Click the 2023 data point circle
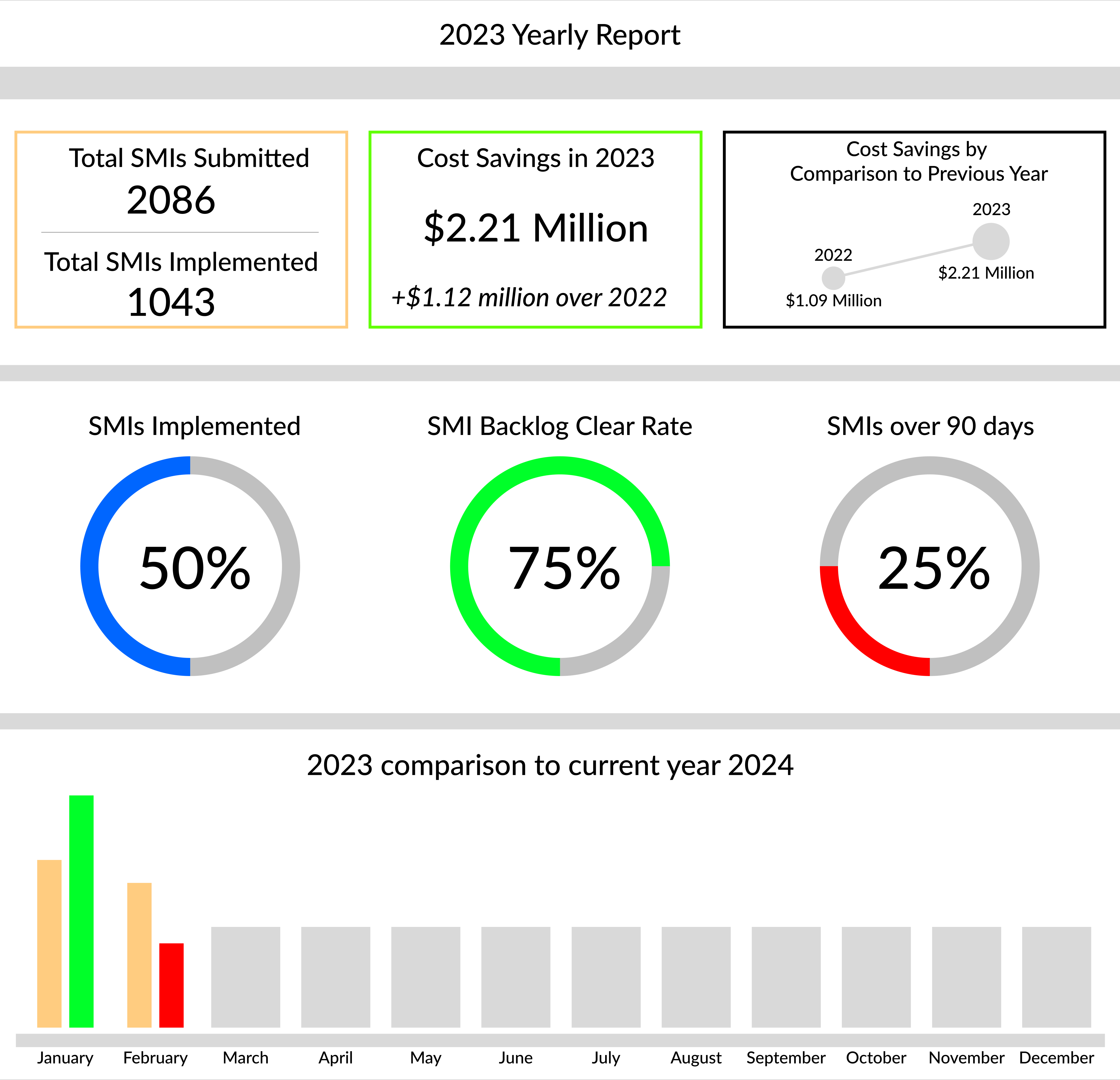The height and width of the screenshot is (1080, 1120). pyautogui.click(x=991, y=241)
